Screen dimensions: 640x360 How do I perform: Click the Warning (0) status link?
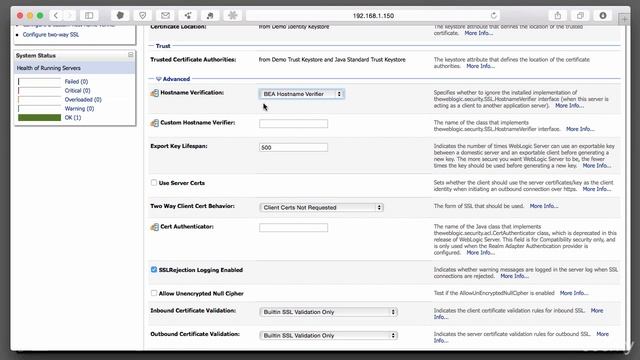(79, 109)
